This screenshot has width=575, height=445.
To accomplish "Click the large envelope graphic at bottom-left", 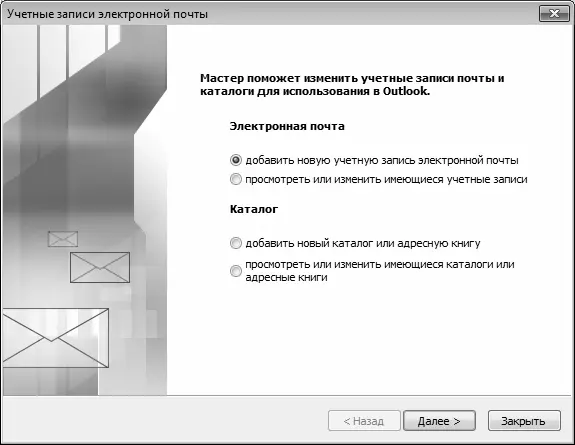I will point(56,338).
